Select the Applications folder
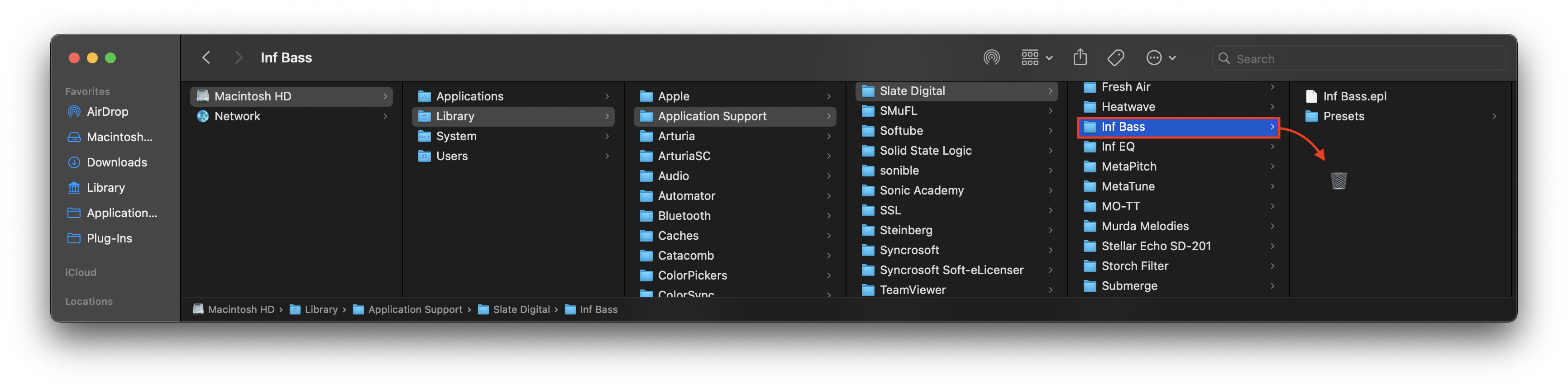This screenshot has width=1568, height=389. click(x=512, y=96)
